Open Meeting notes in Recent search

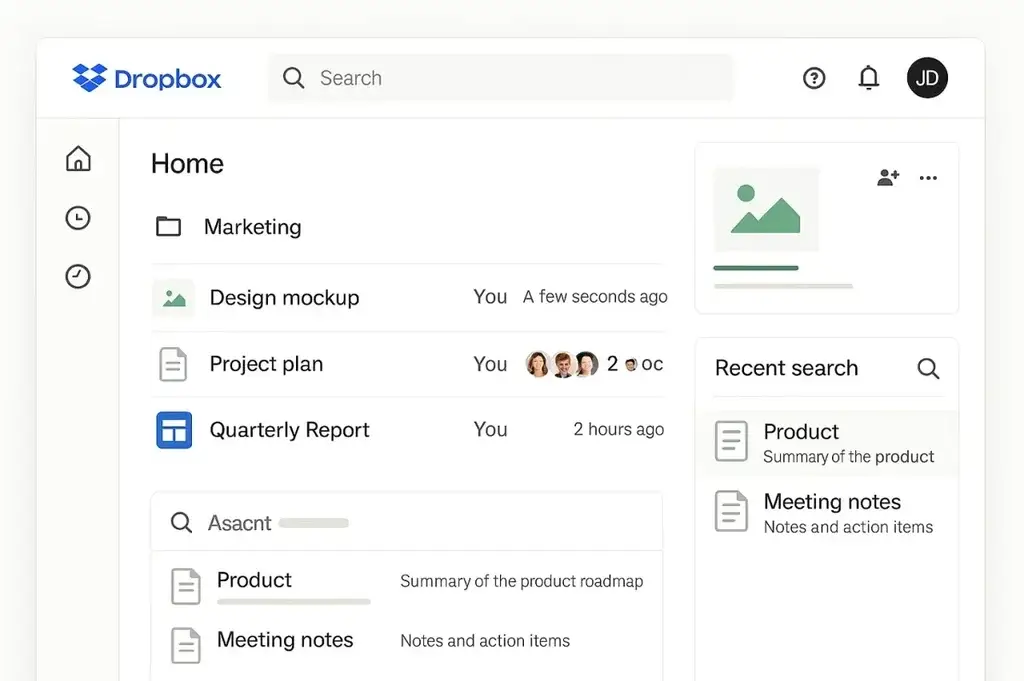(827, 513)
